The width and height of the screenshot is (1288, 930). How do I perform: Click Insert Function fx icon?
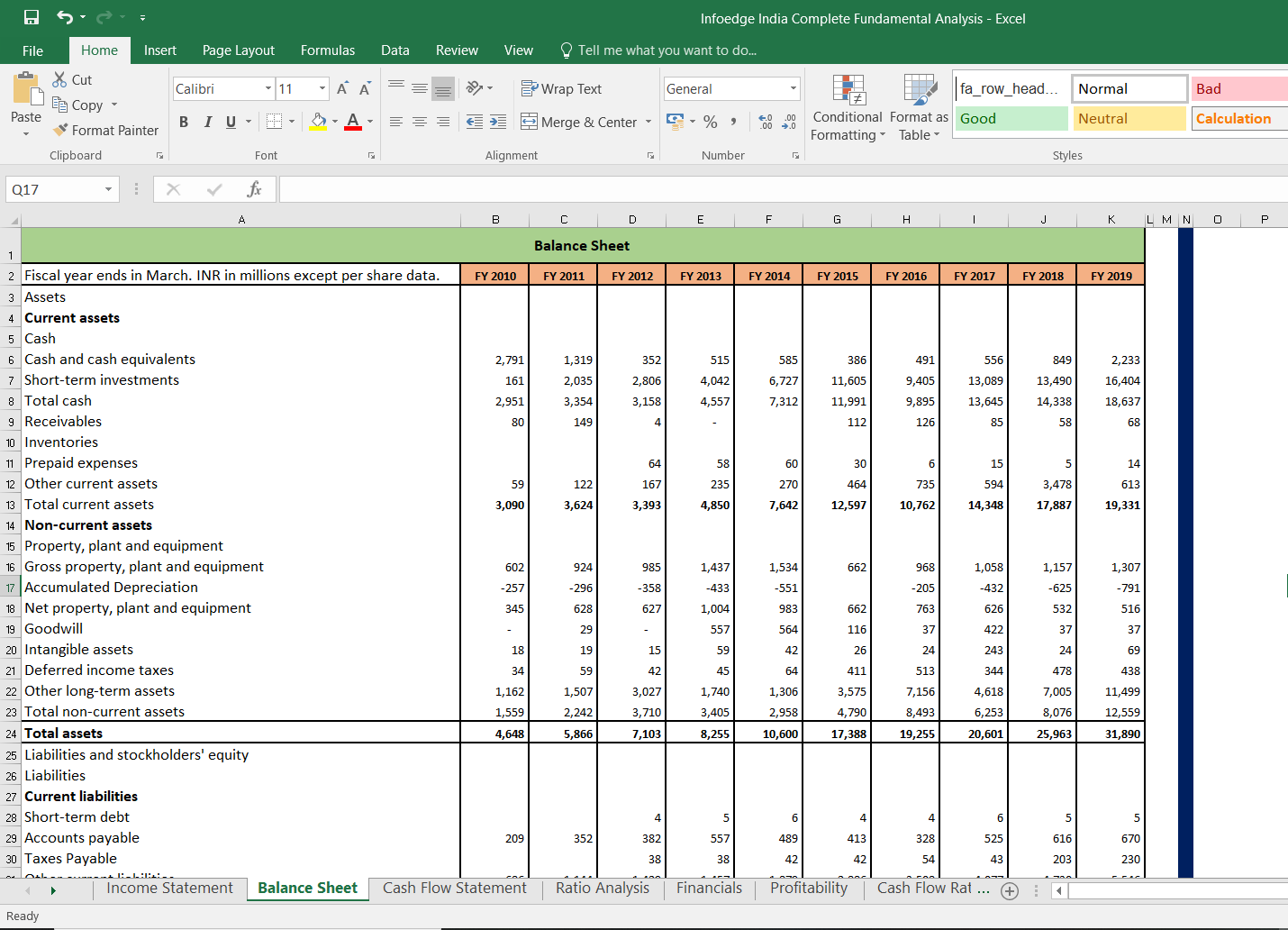click(254, 189)
